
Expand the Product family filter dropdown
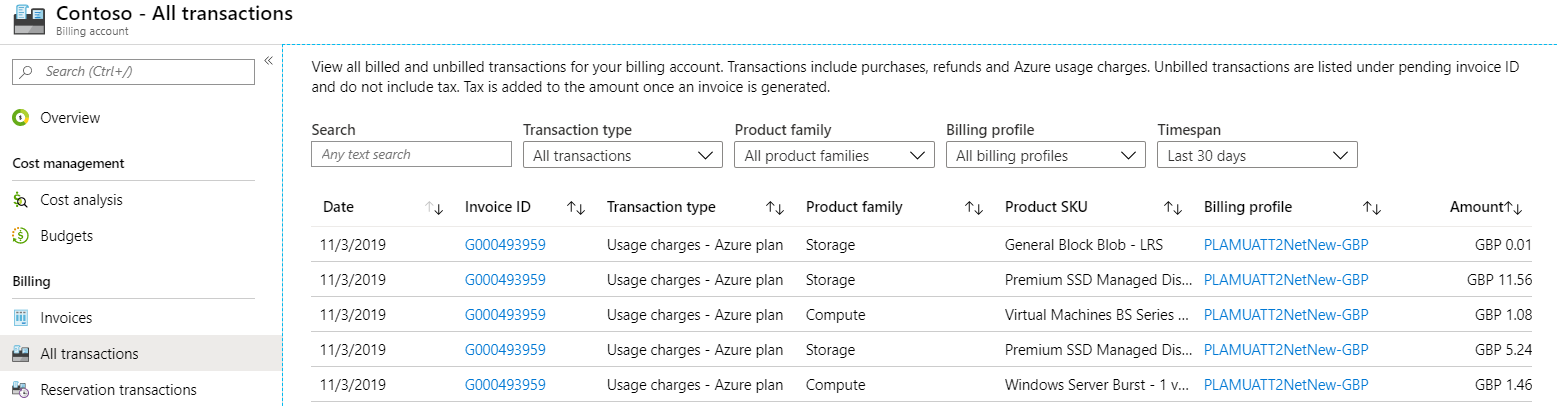point(834,156)
